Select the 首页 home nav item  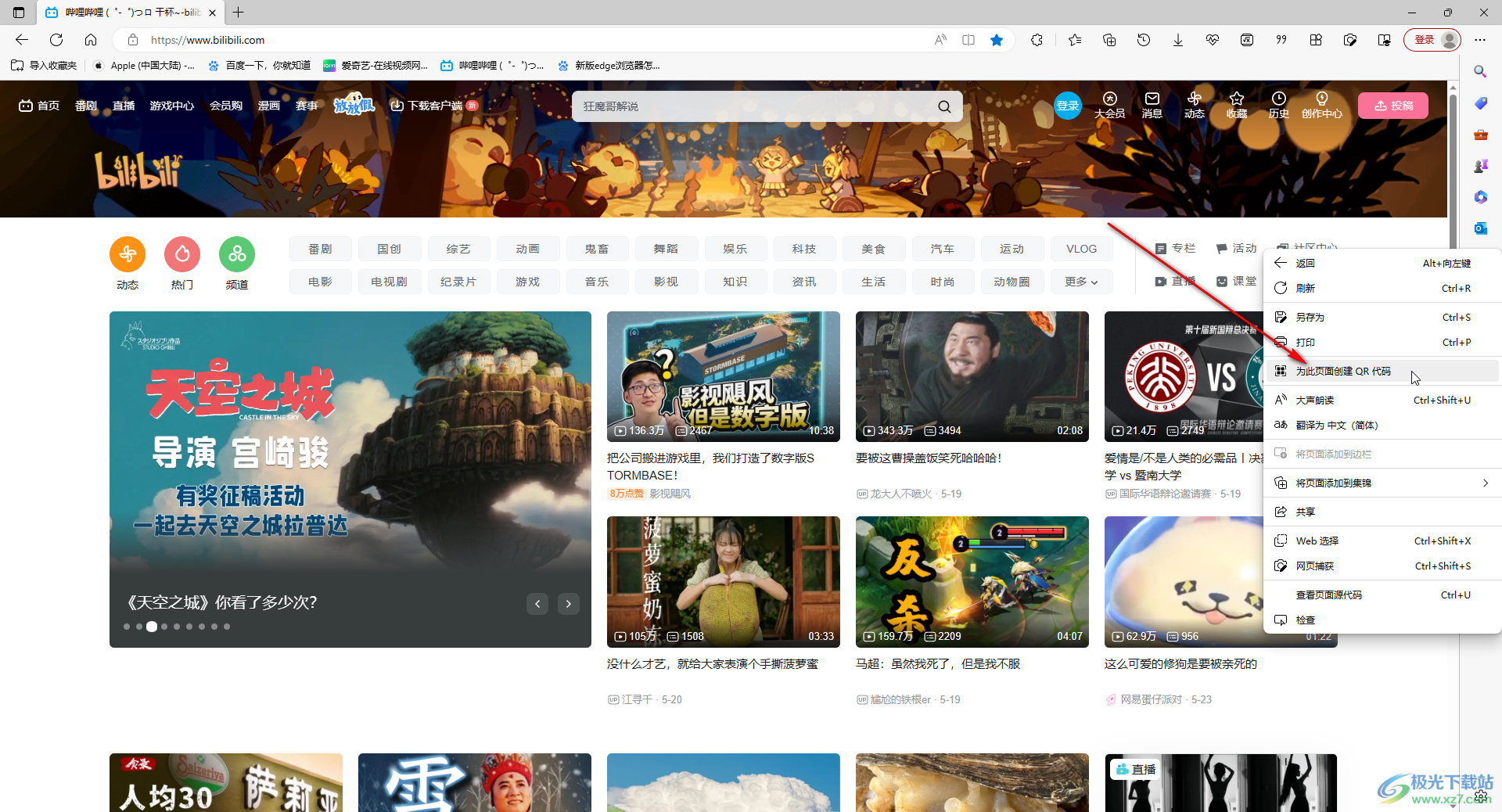pos(39,106)
